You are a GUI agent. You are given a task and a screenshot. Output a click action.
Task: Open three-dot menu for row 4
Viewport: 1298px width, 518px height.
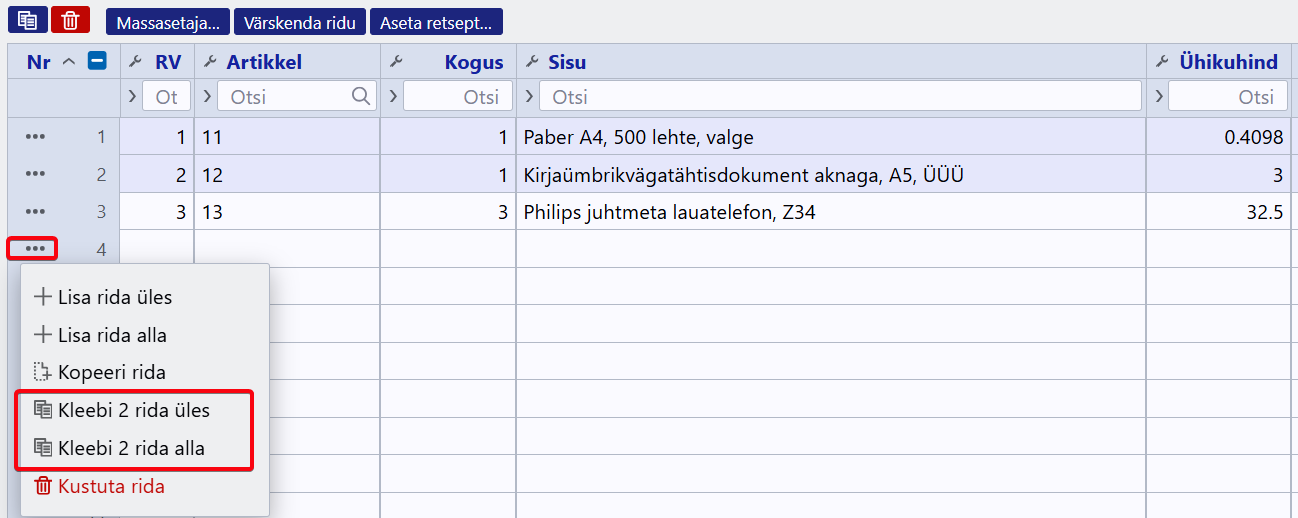click(35, 248)
